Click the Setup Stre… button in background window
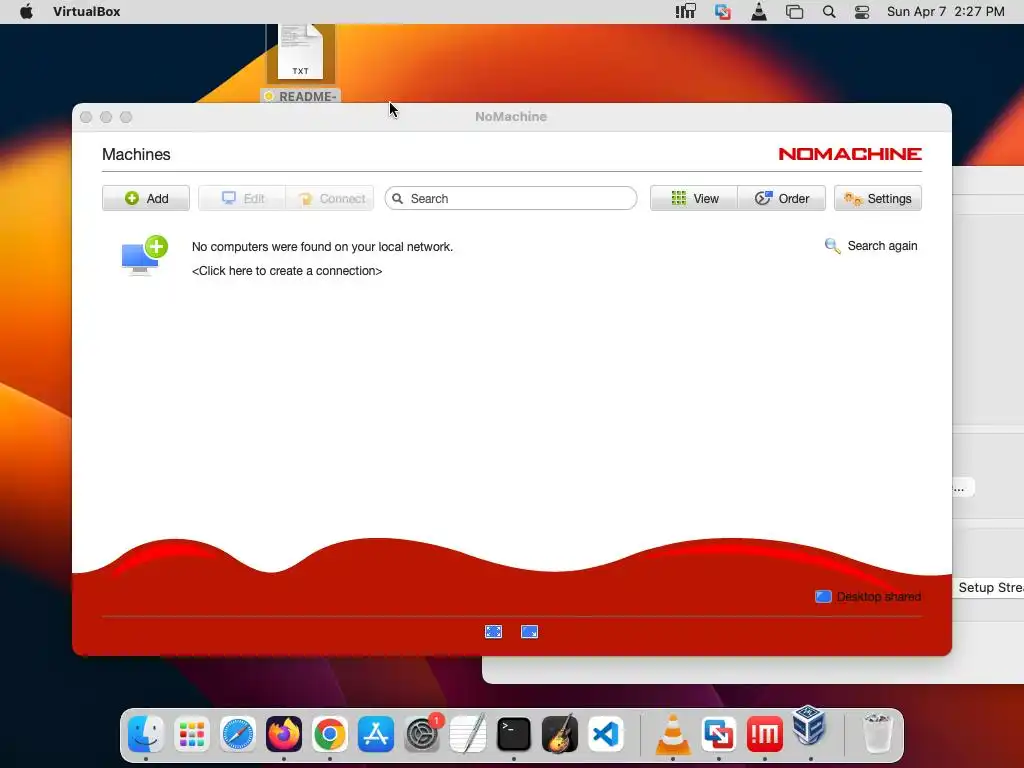Image resolution: width=1024 pixels, height=768 pixels. pos(989,588)
